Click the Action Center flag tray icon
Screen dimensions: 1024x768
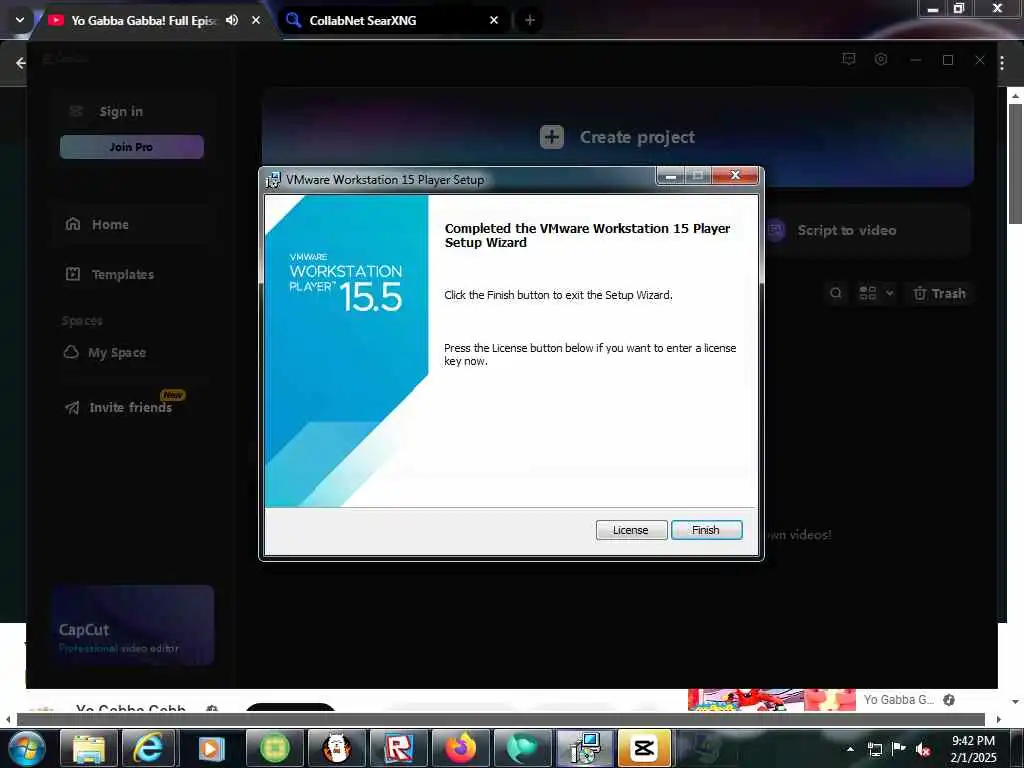(x=899, y=749)
